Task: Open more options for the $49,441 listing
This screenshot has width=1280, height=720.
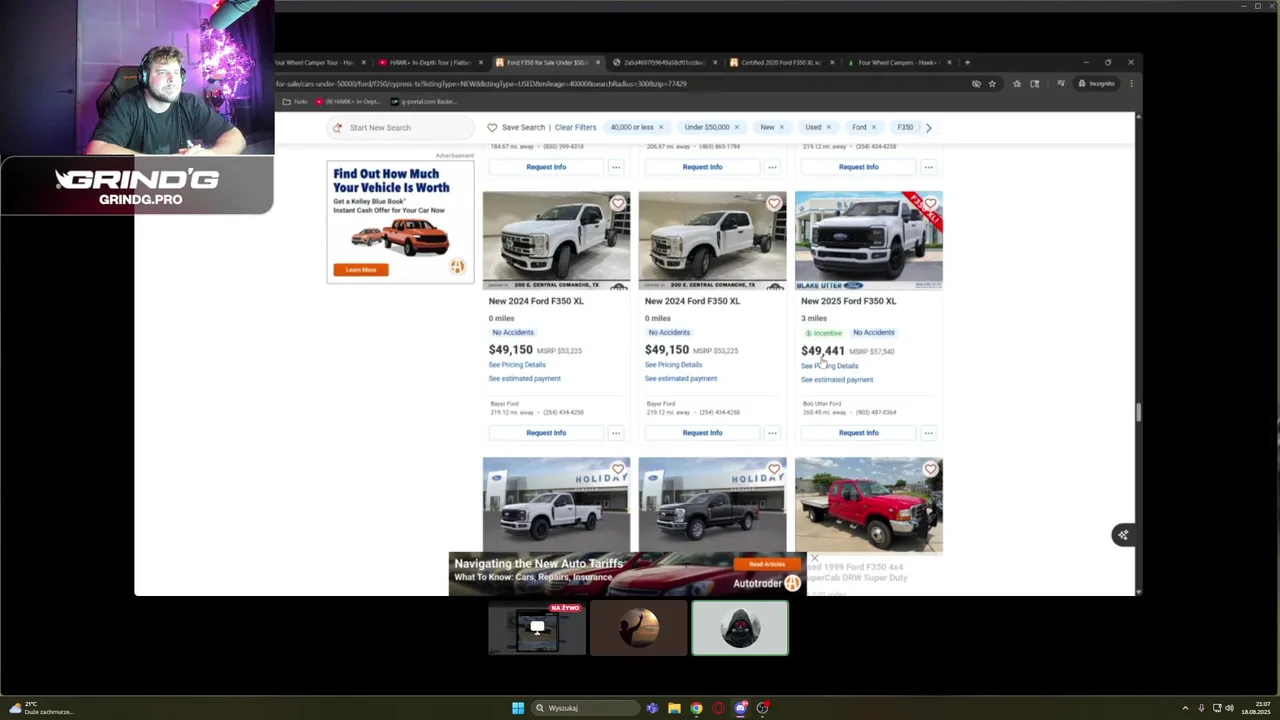Action: point(928,433)
